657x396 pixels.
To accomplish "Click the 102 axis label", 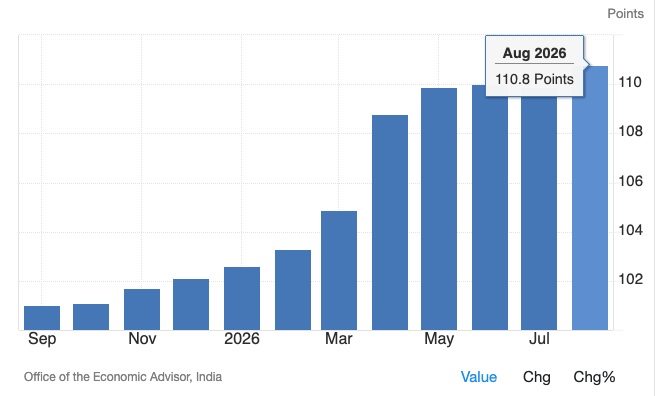I will pos(630,279).
